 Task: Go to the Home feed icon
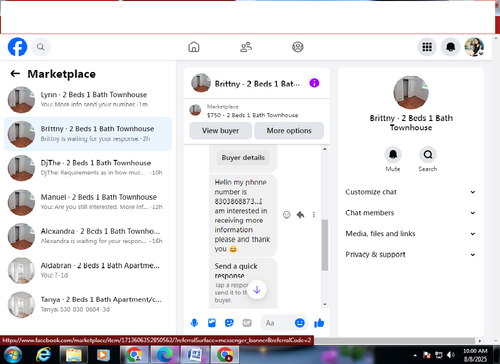194,47
